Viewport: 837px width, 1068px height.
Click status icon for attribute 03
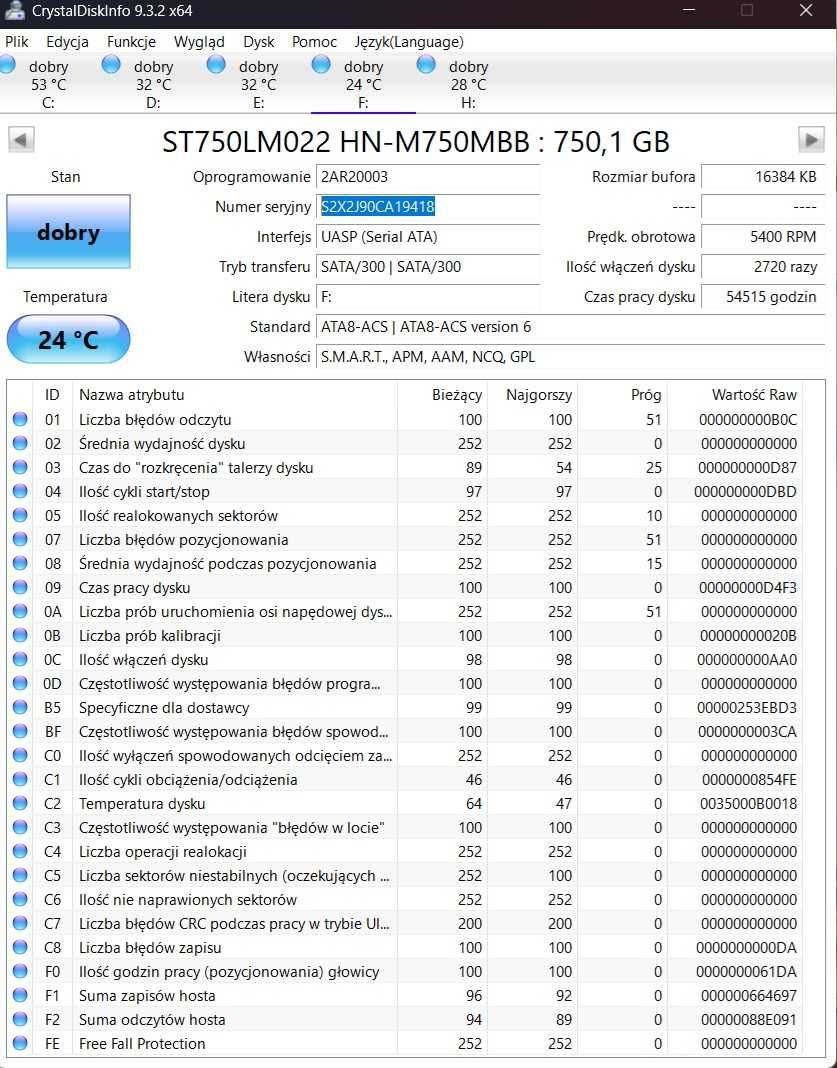(x=20, y=467)
